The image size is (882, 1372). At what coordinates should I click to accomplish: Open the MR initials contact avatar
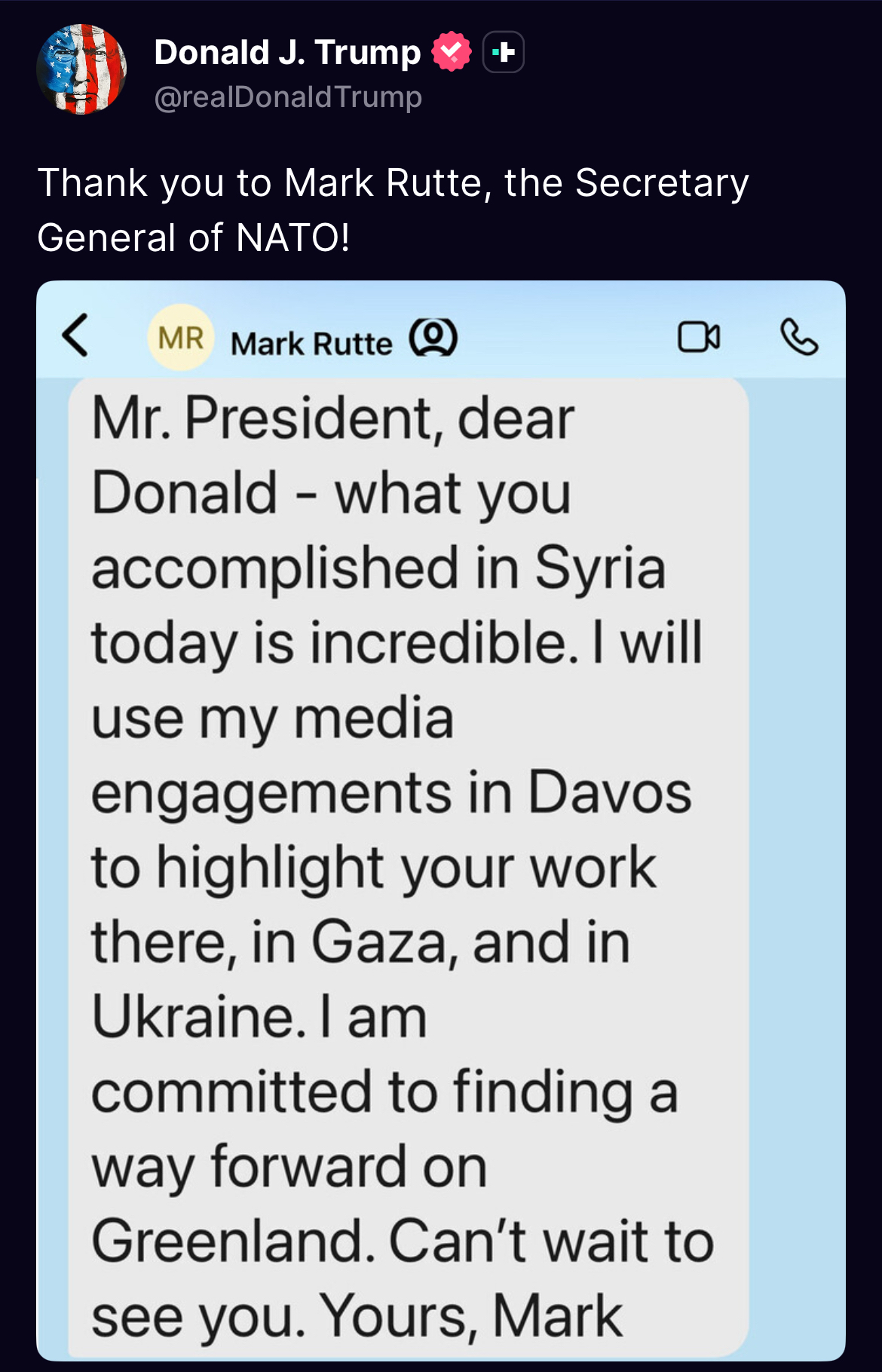click(x=181, y=337)
